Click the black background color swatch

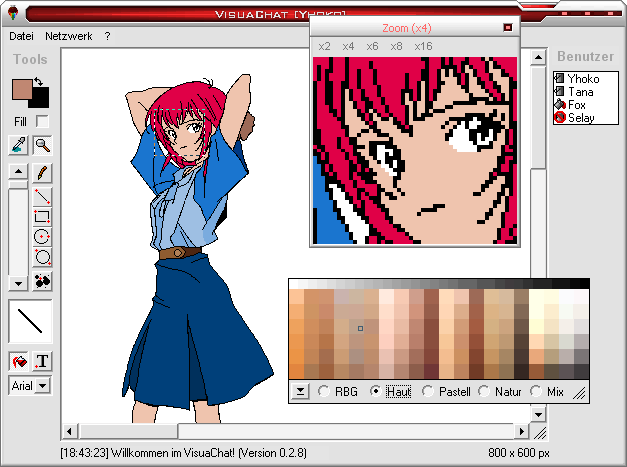(x=42, y=98)
